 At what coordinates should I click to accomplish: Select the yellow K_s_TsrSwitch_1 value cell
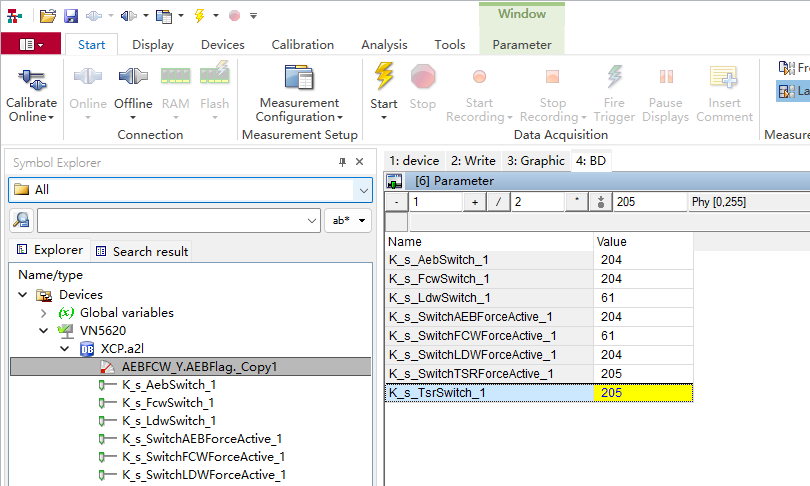pos(641,393)
